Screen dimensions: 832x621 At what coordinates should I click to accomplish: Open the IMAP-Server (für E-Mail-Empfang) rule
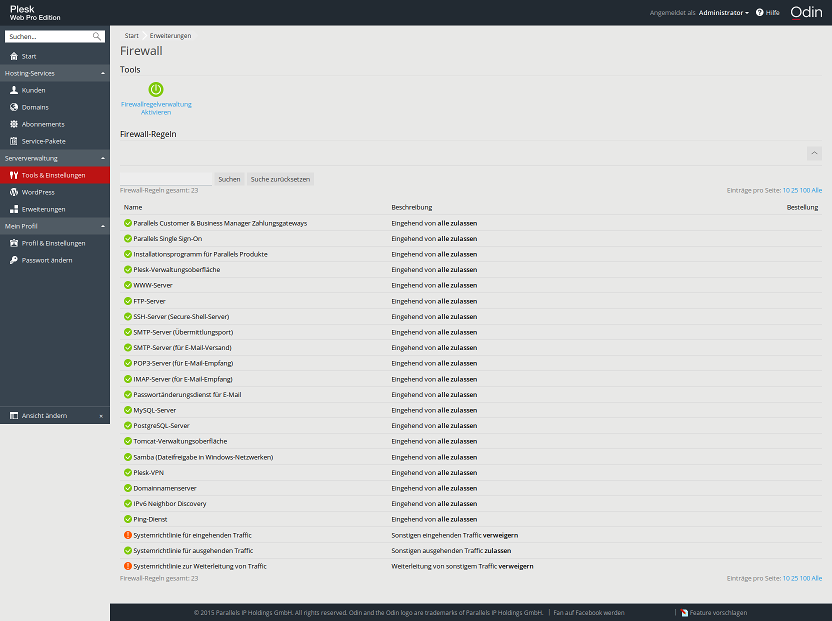(x=183, y=379)
